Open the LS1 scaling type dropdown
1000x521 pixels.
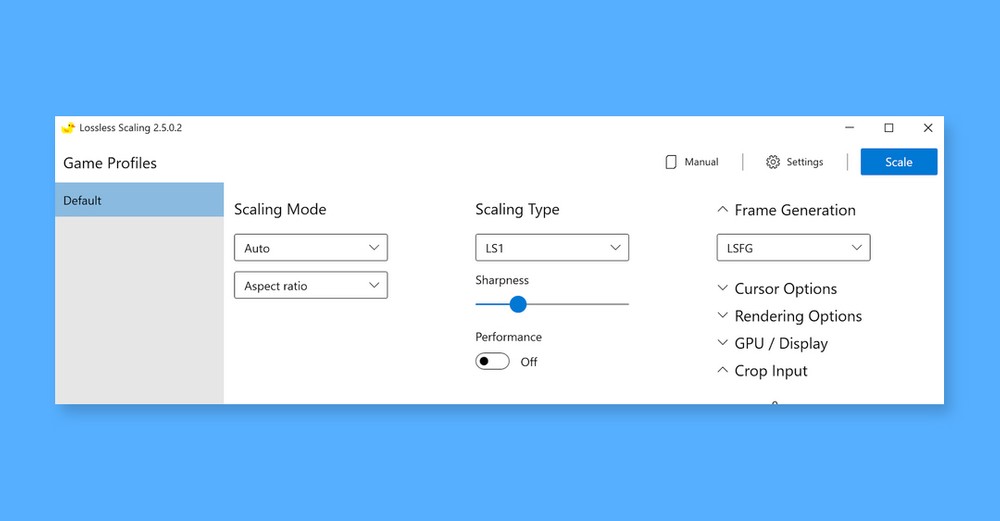coord(551,247)
